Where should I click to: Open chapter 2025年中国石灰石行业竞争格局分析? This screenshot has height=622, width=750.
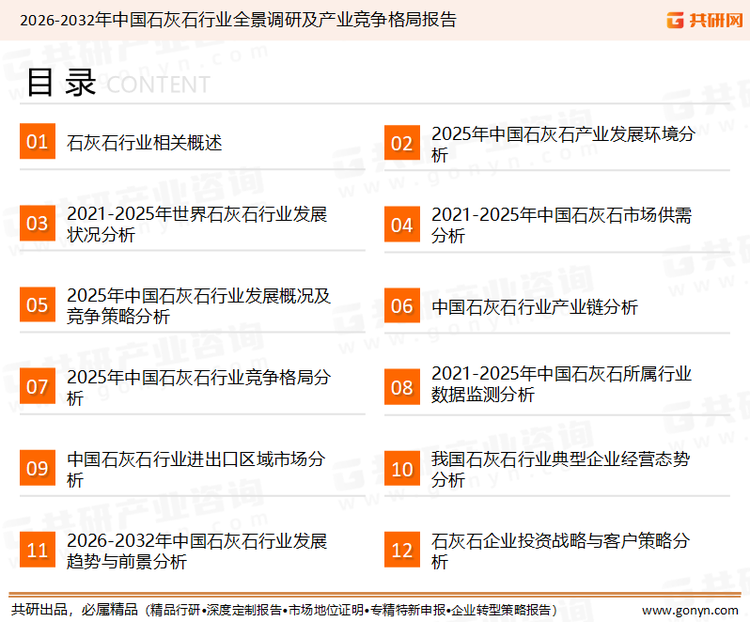click(199, 388)
